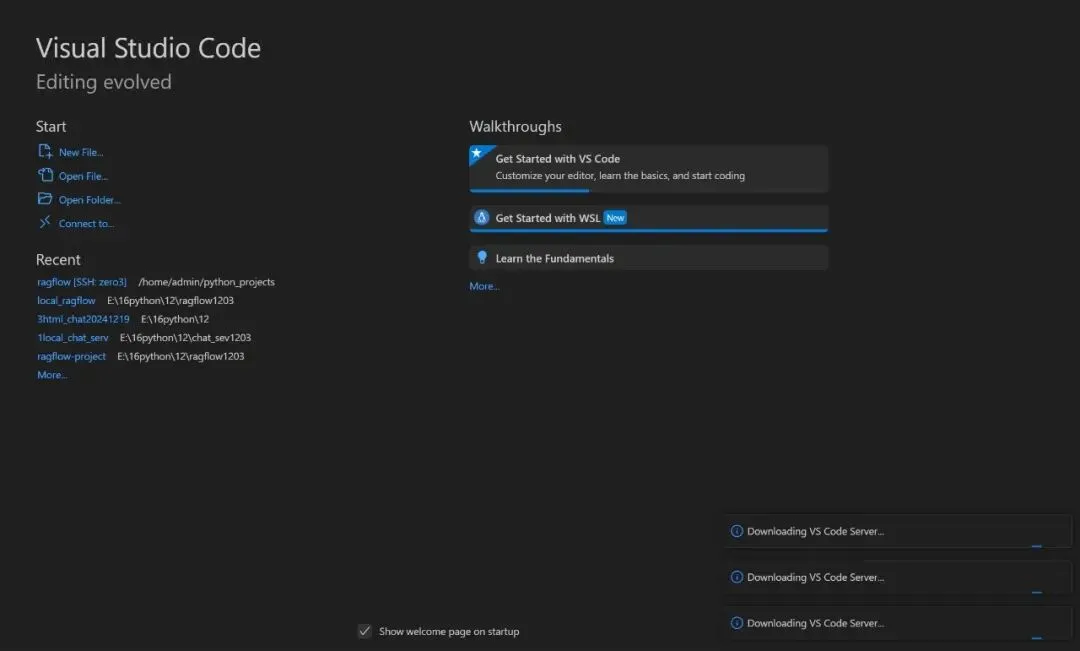The image size is (1080, 651).
Task: Click progress bar under Get Started with WSL
Action: click(648, 231)
